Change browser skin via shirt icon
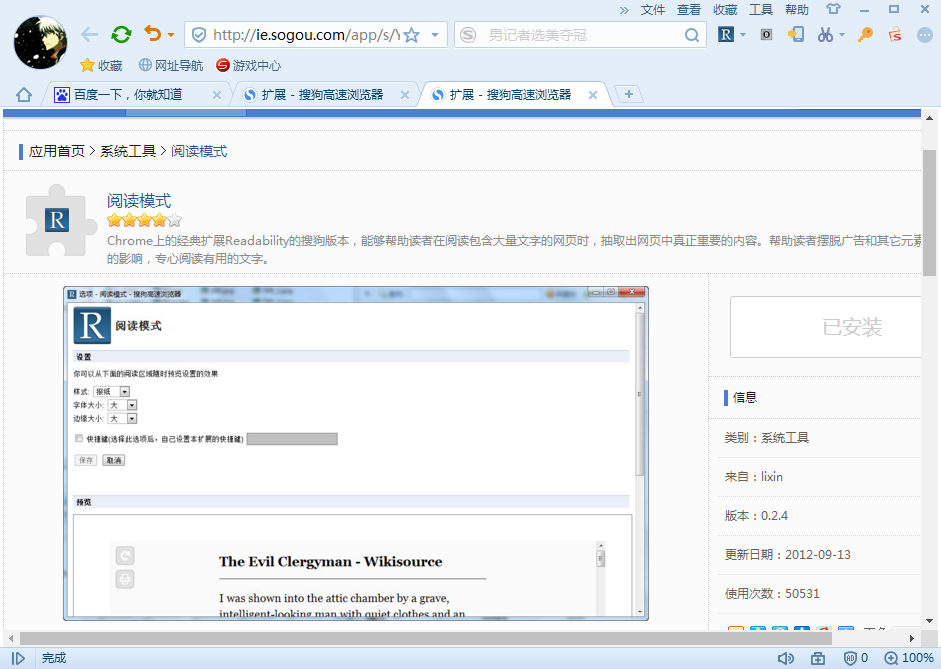Screen dimensions: 941x669 pyautogui.click(x=832, y=10)
